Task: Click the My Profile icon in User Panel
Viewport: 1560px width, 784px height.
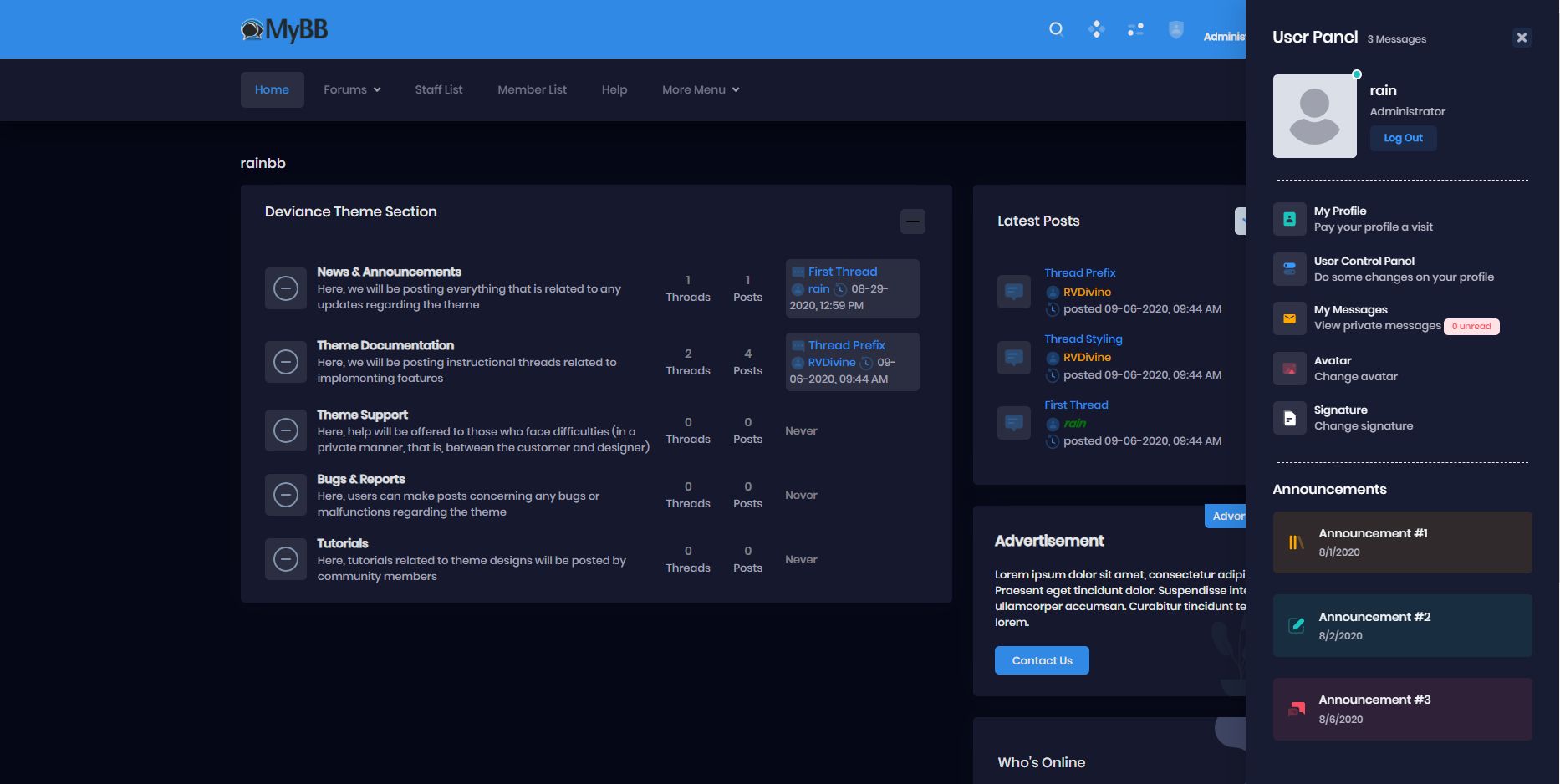Action: point(1289,219)
